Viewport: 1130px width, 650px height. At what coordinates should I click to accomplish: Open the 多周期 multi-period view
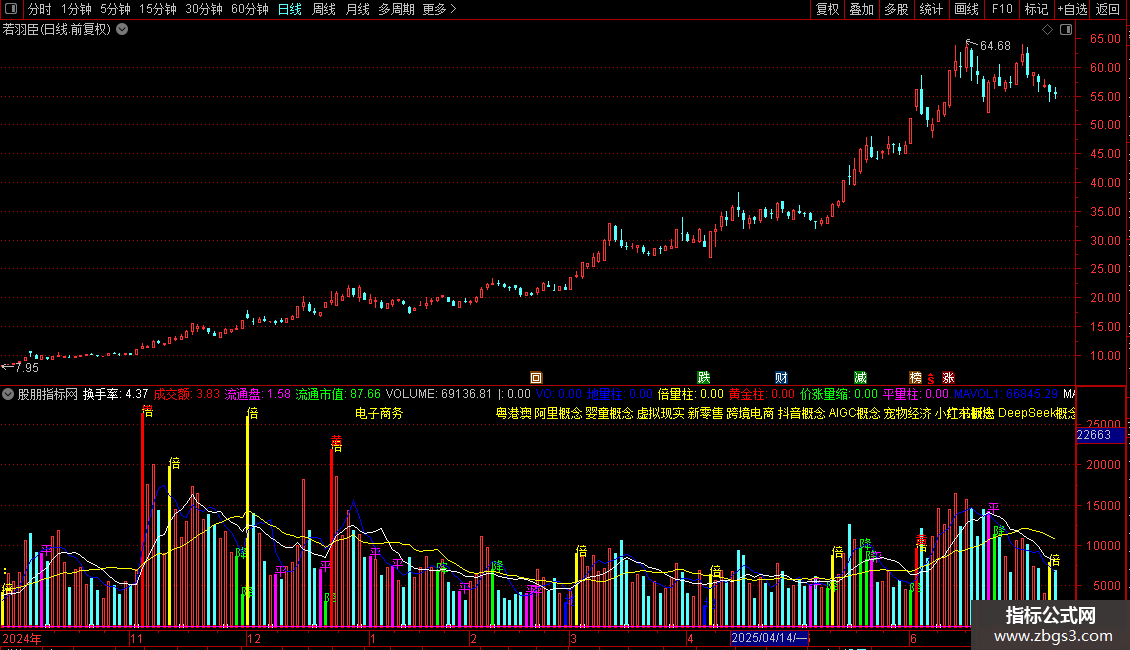[396, 9]
